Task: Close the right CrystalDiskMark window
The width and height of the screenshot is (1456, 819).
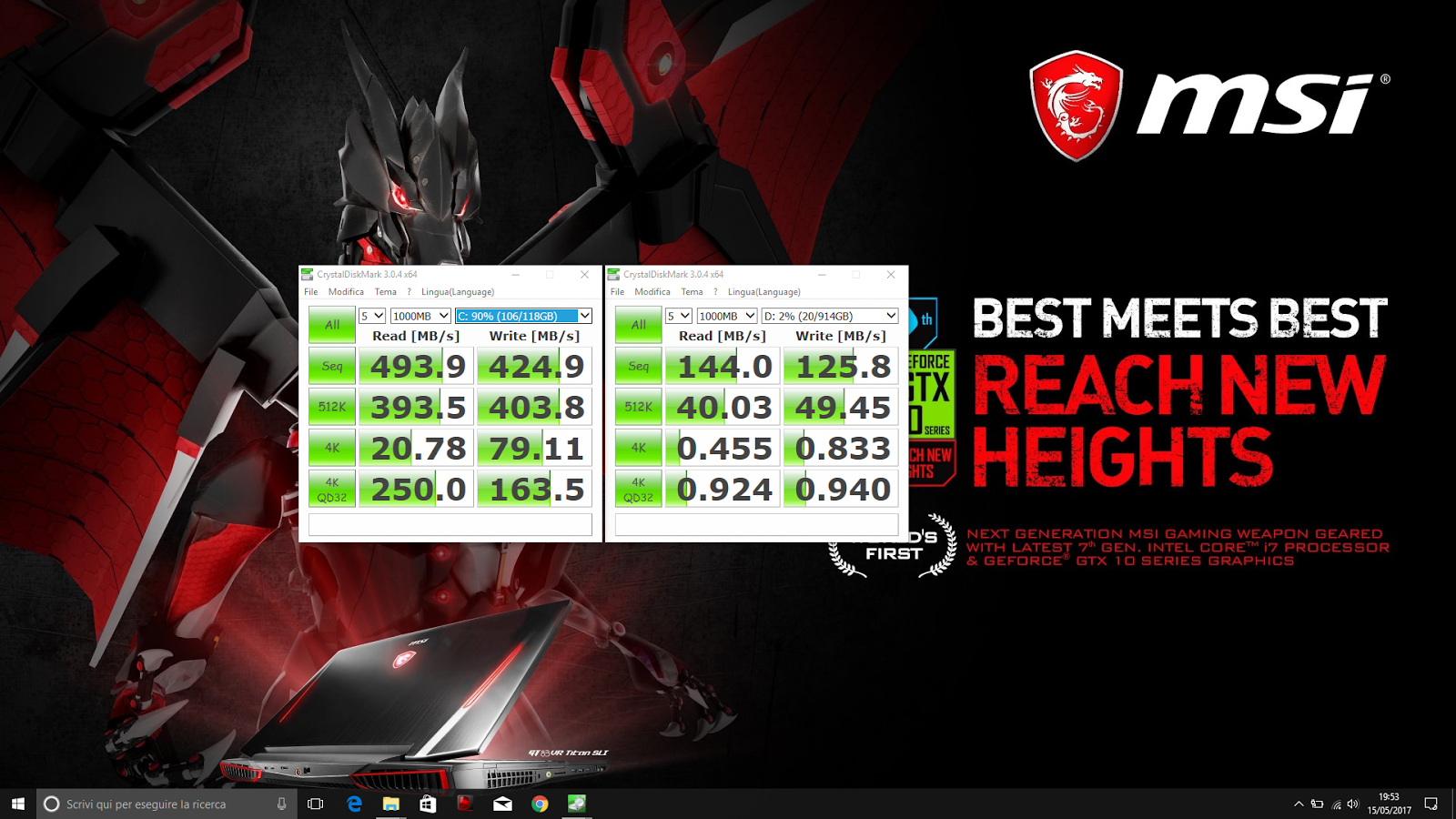Action: [x=891, y=274]
